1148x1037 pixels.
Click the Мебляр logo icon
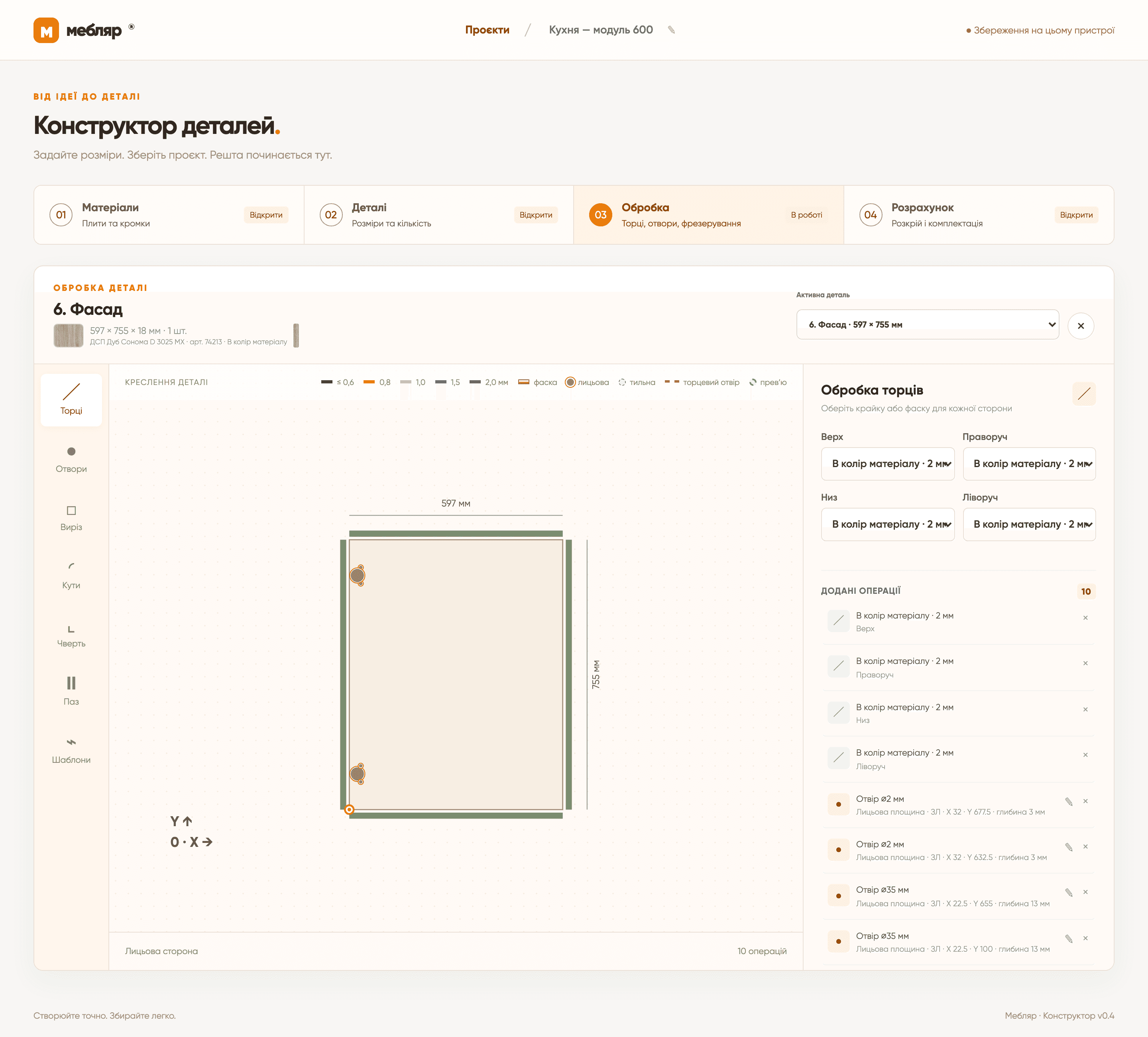coord(46,30)
